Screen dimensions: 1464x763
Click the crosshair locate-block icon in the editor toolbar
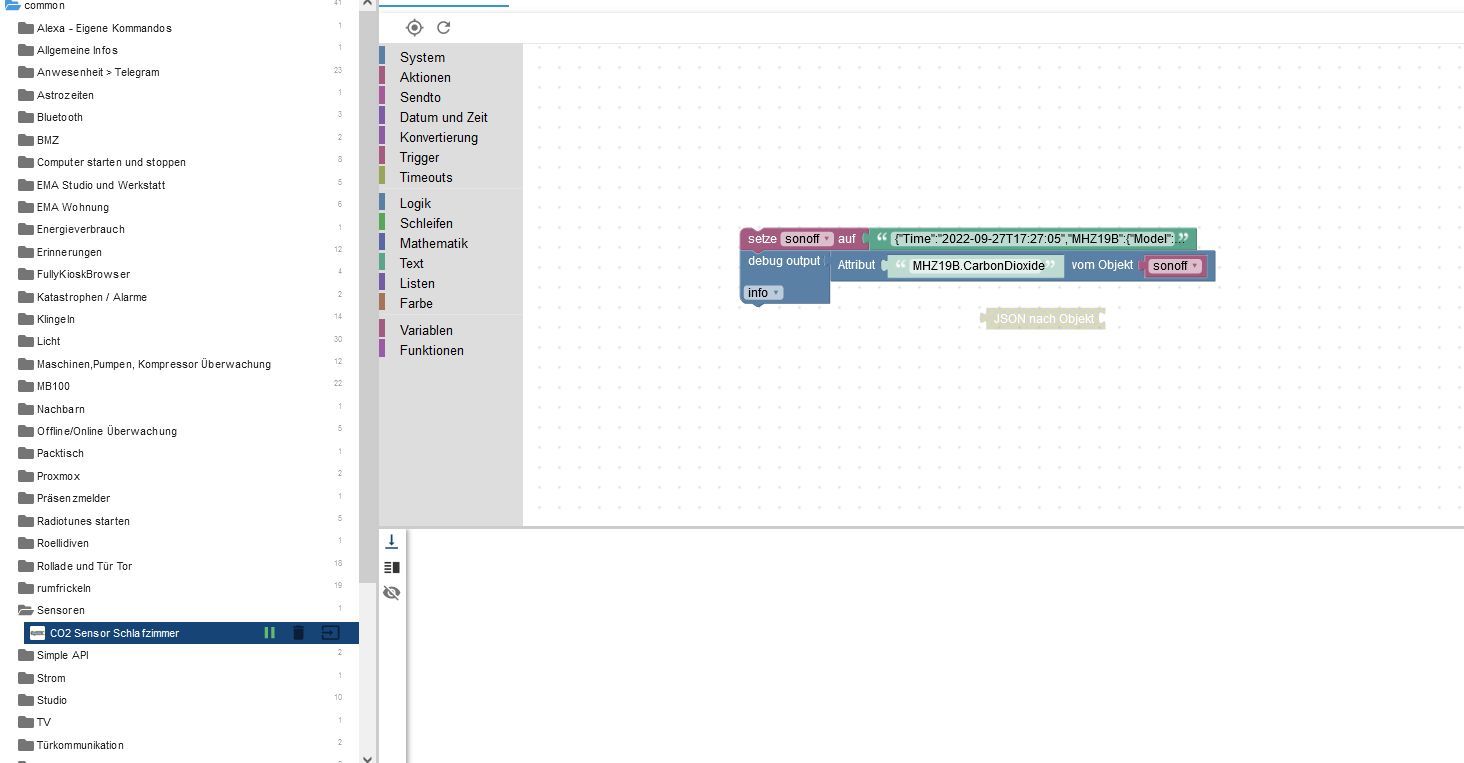pyautogui.click(x=414, y=27)
